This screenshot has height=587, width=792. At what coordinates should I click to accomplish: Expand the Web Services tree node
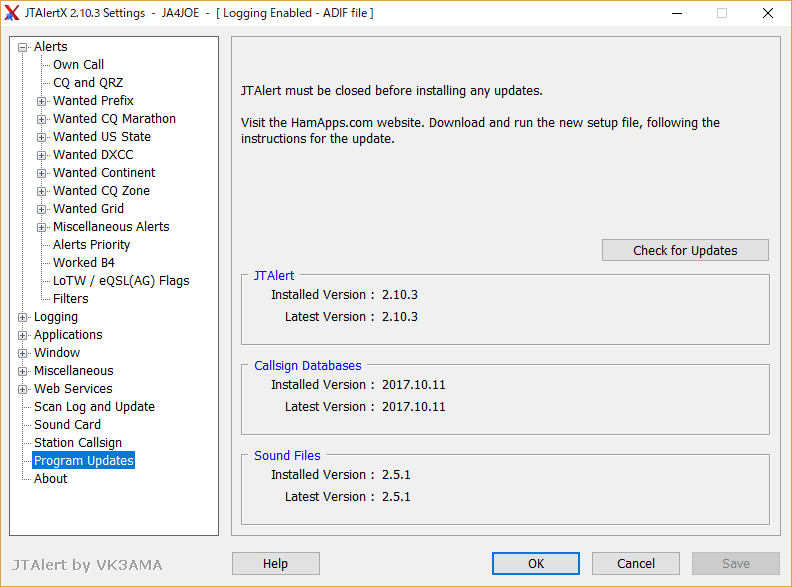coord(22,389)
